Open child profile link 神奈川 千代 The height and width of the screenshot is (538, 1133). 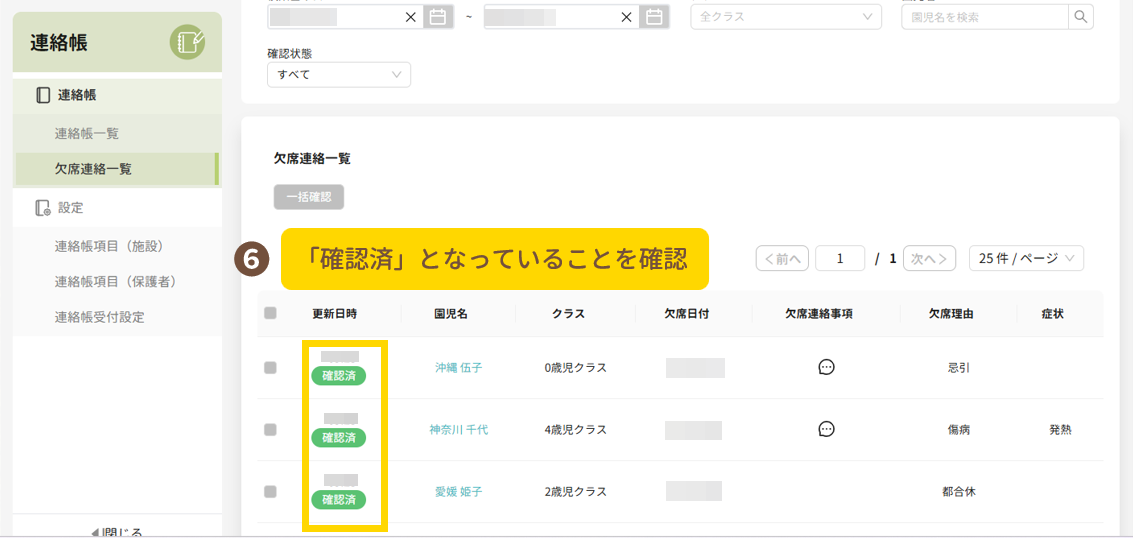tap(459, 429)
